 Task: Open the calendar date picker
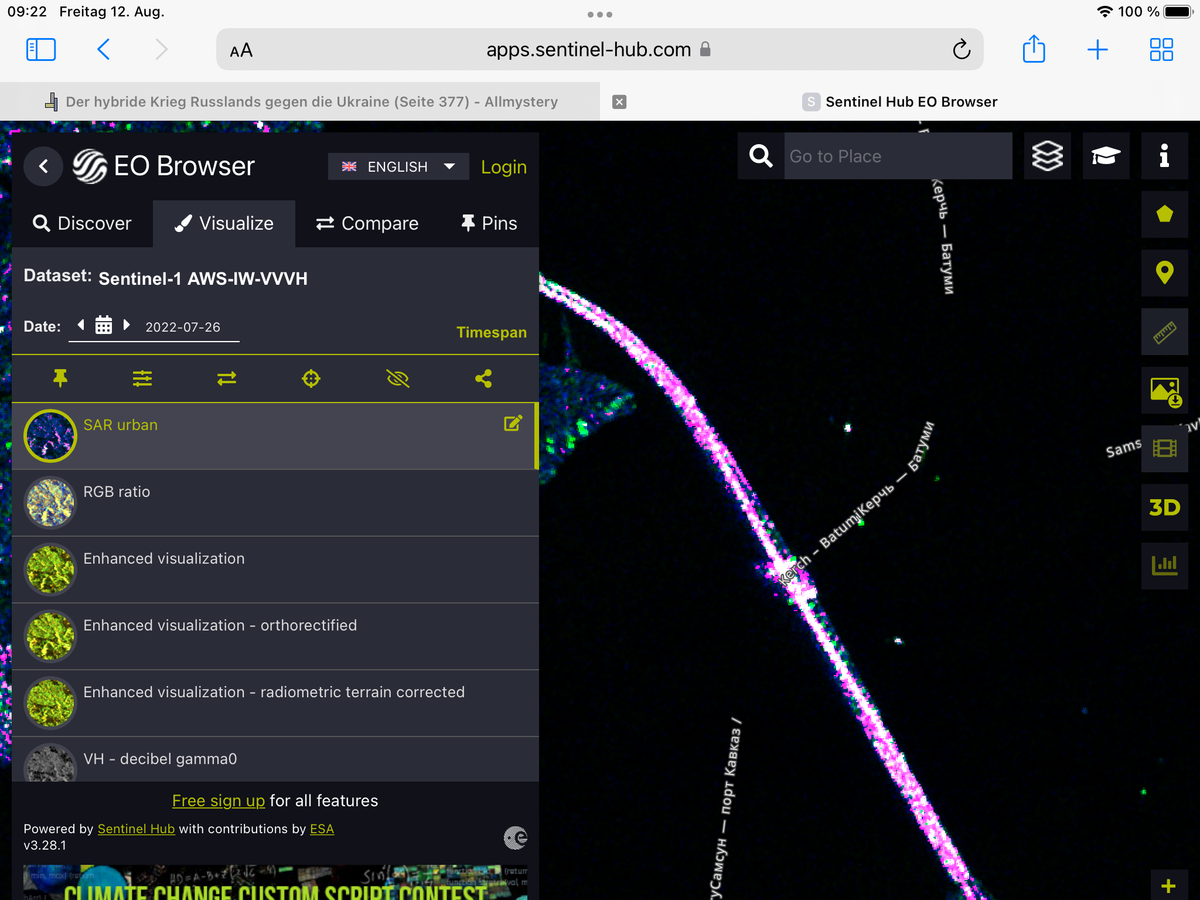(103, 325)
